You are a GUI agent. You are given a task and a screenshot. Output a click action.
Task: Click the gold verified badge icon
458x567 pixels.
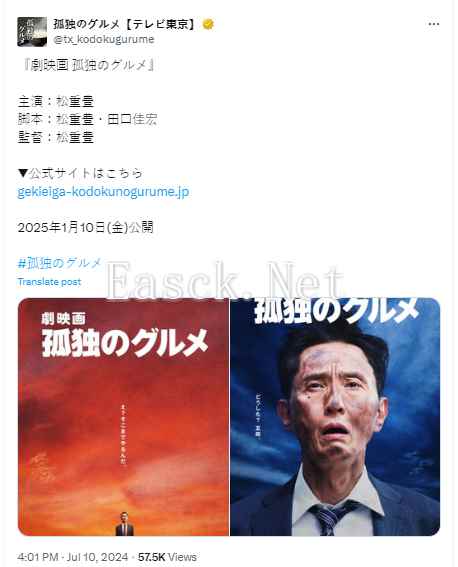click(208, 24)
